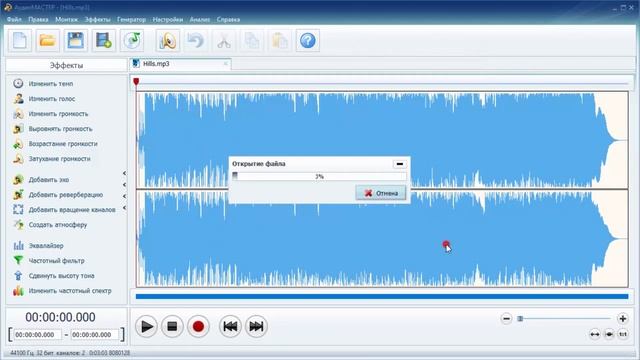Click the Отмена button in dialog

(x=381, y=193)
